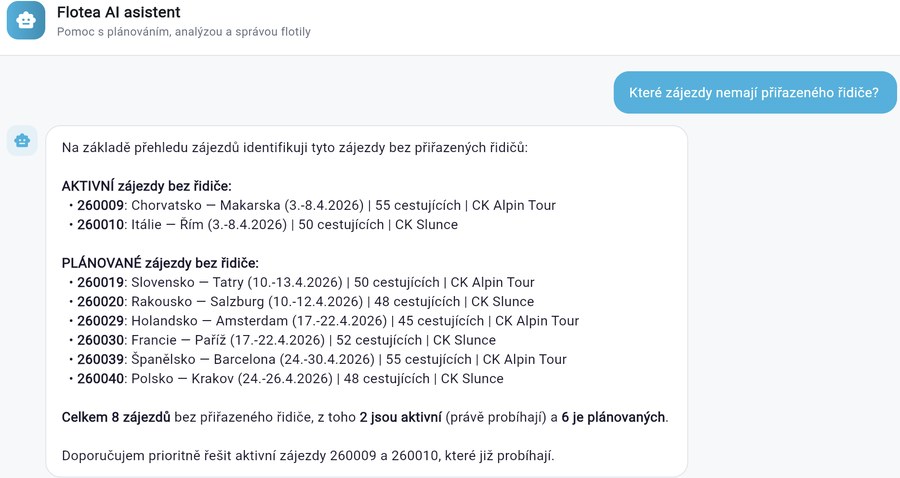Click trip number 260019 Slovensko Tatry
900x478 pixels.
pos(100,282)
